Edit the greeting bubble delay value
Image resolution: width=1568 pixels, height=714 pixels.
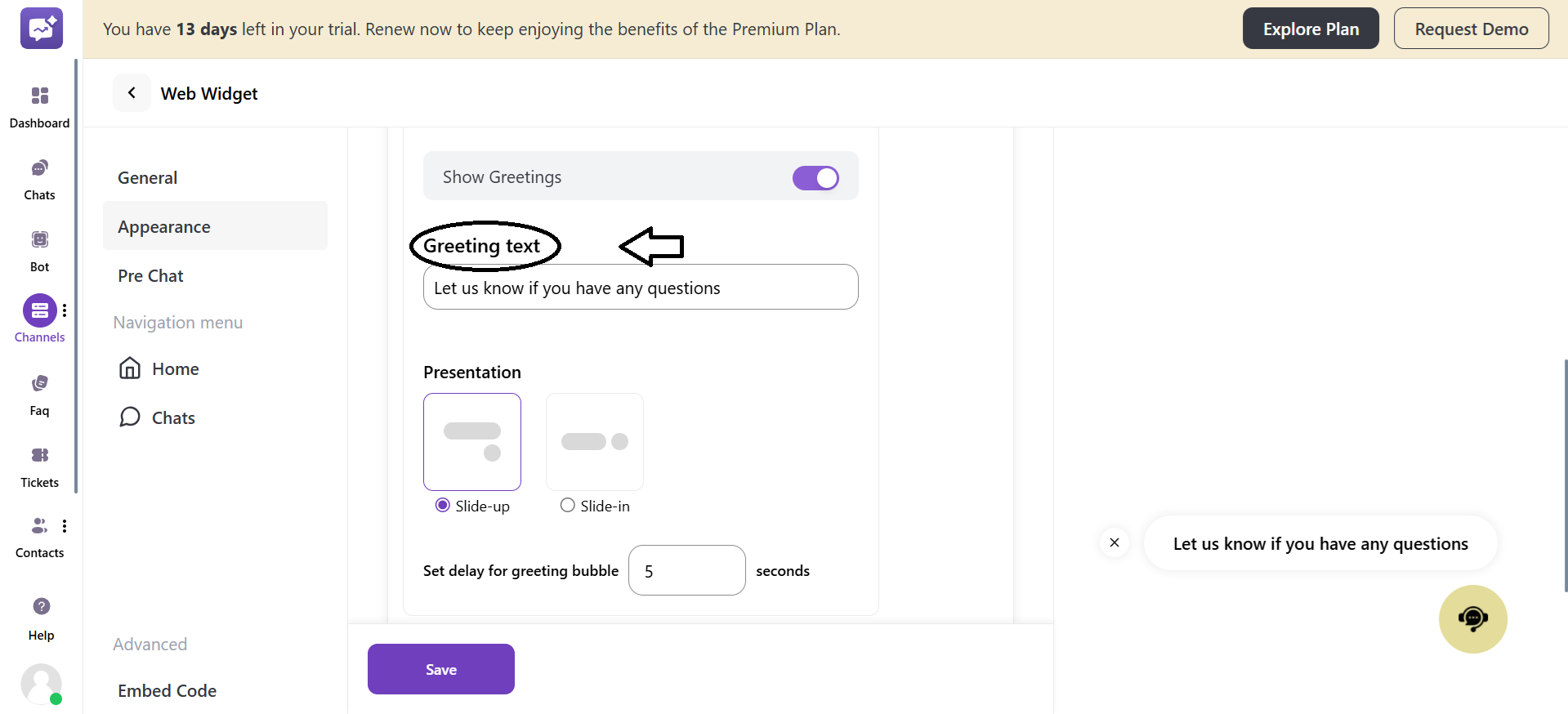click(x=686, y=570)
